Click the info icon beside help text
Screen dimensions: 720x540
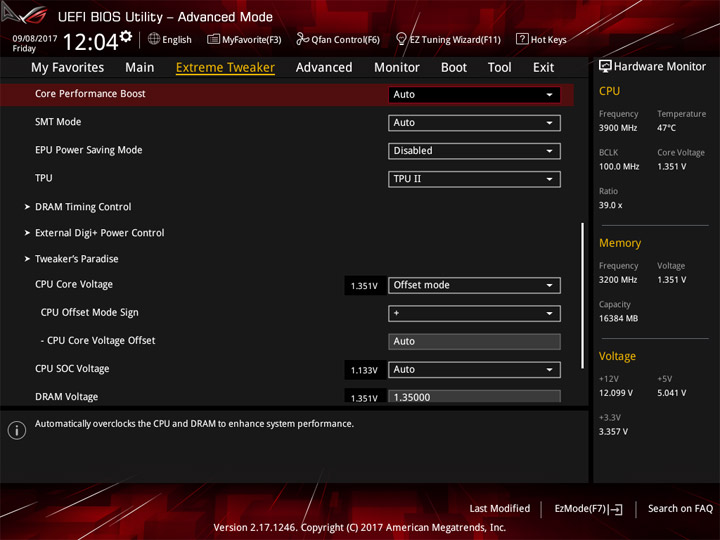(x=17, y=430)
